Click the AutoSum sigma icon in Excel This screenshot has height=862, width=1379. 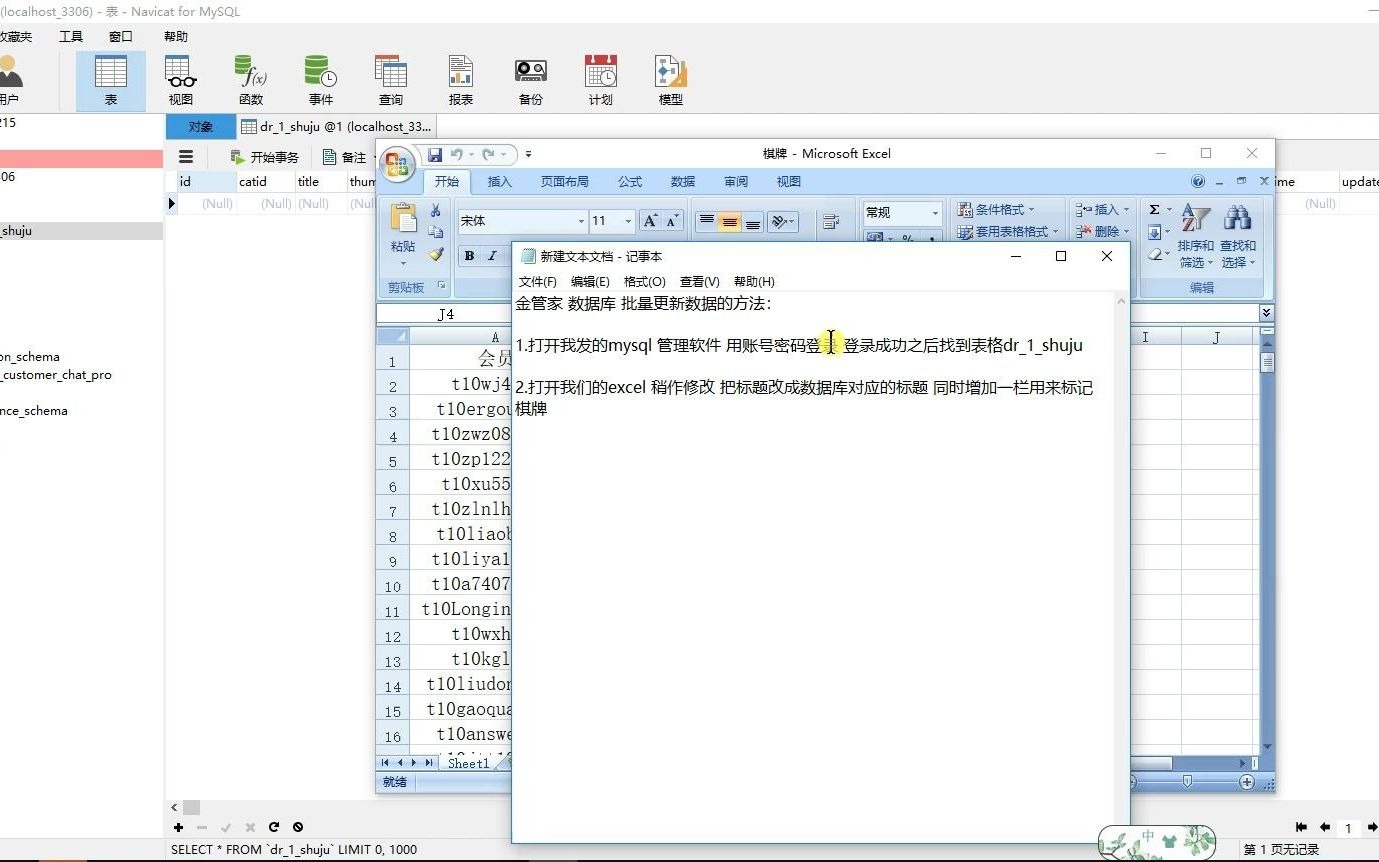tap(1155, 210)
